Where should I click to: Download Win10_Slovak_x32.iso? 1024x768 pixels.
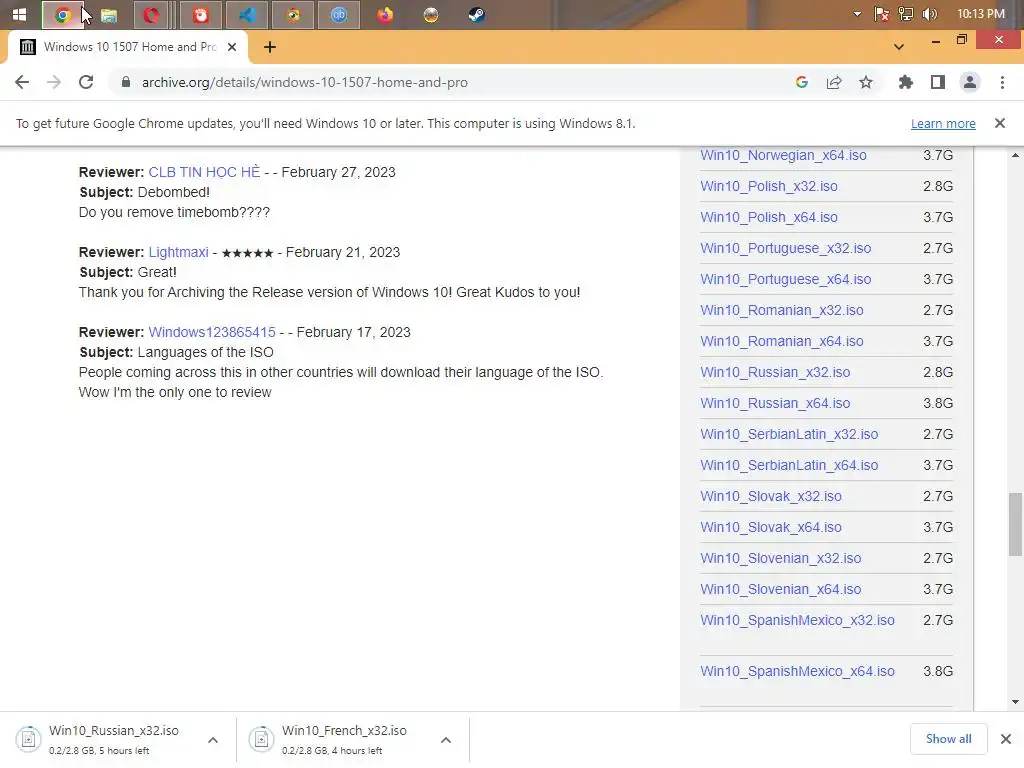point(771,496)
